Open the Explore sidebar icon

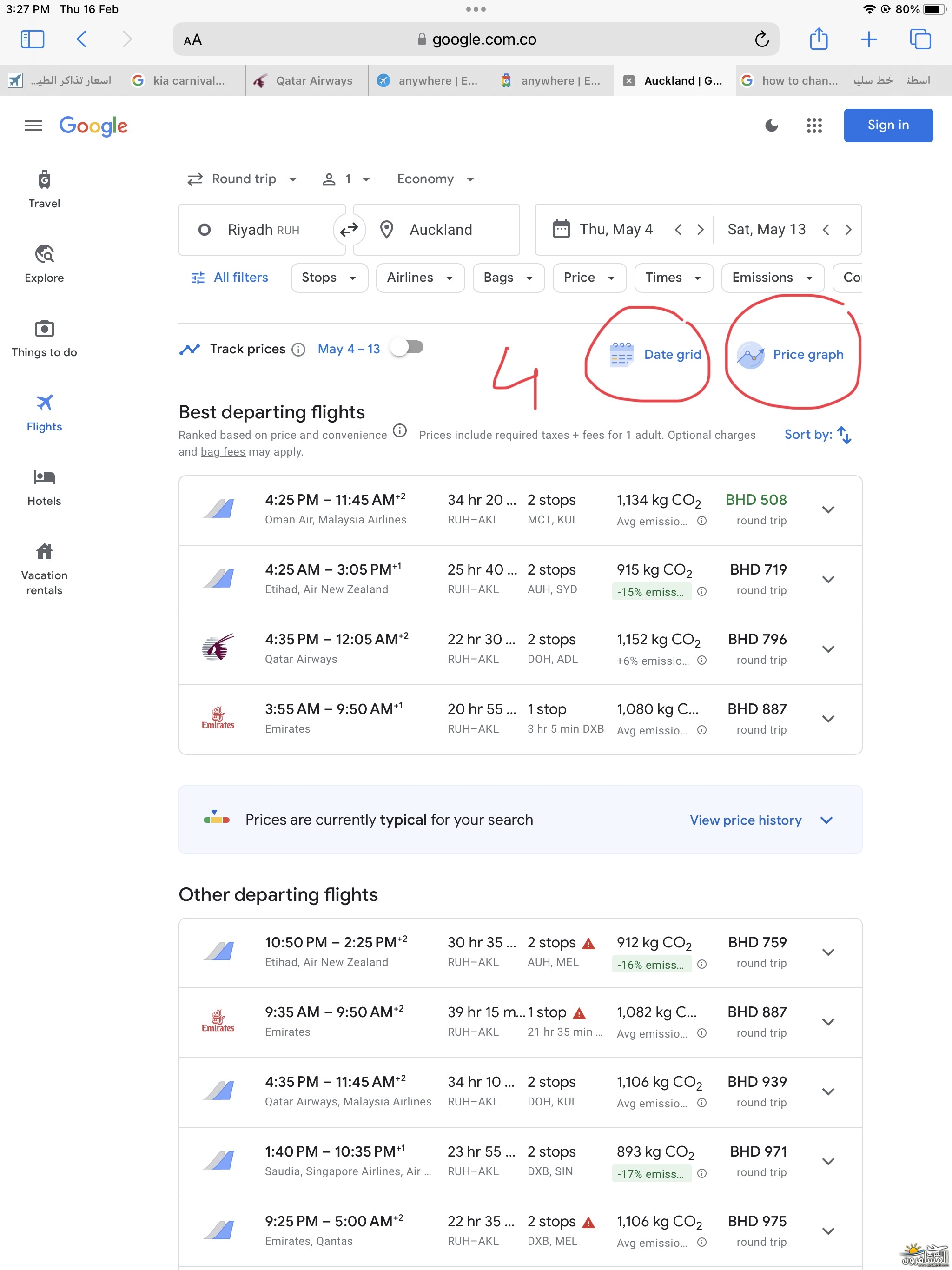pos(44,254)
